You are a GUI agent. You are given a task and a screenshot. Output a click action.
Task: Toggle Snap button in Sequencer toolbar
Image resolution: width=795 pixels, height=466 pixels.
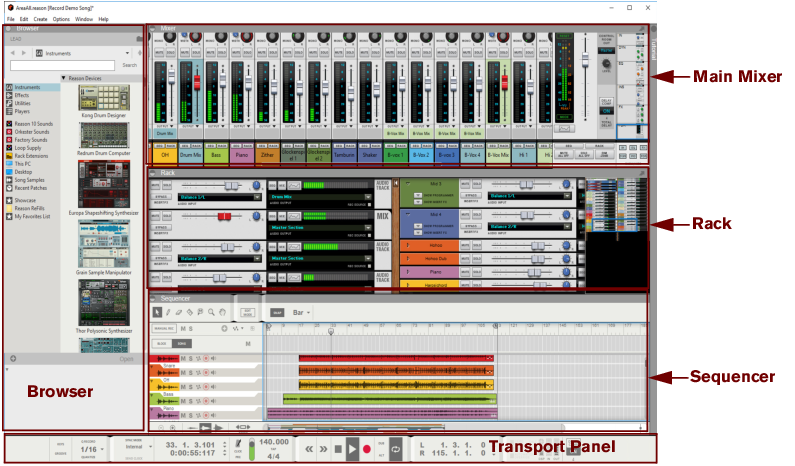tap(278, 313)
